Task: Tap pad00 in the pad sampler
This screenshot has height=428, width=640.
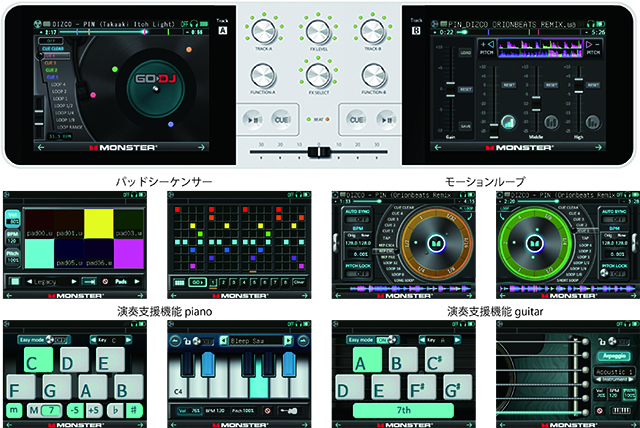Action: [39, 224]
